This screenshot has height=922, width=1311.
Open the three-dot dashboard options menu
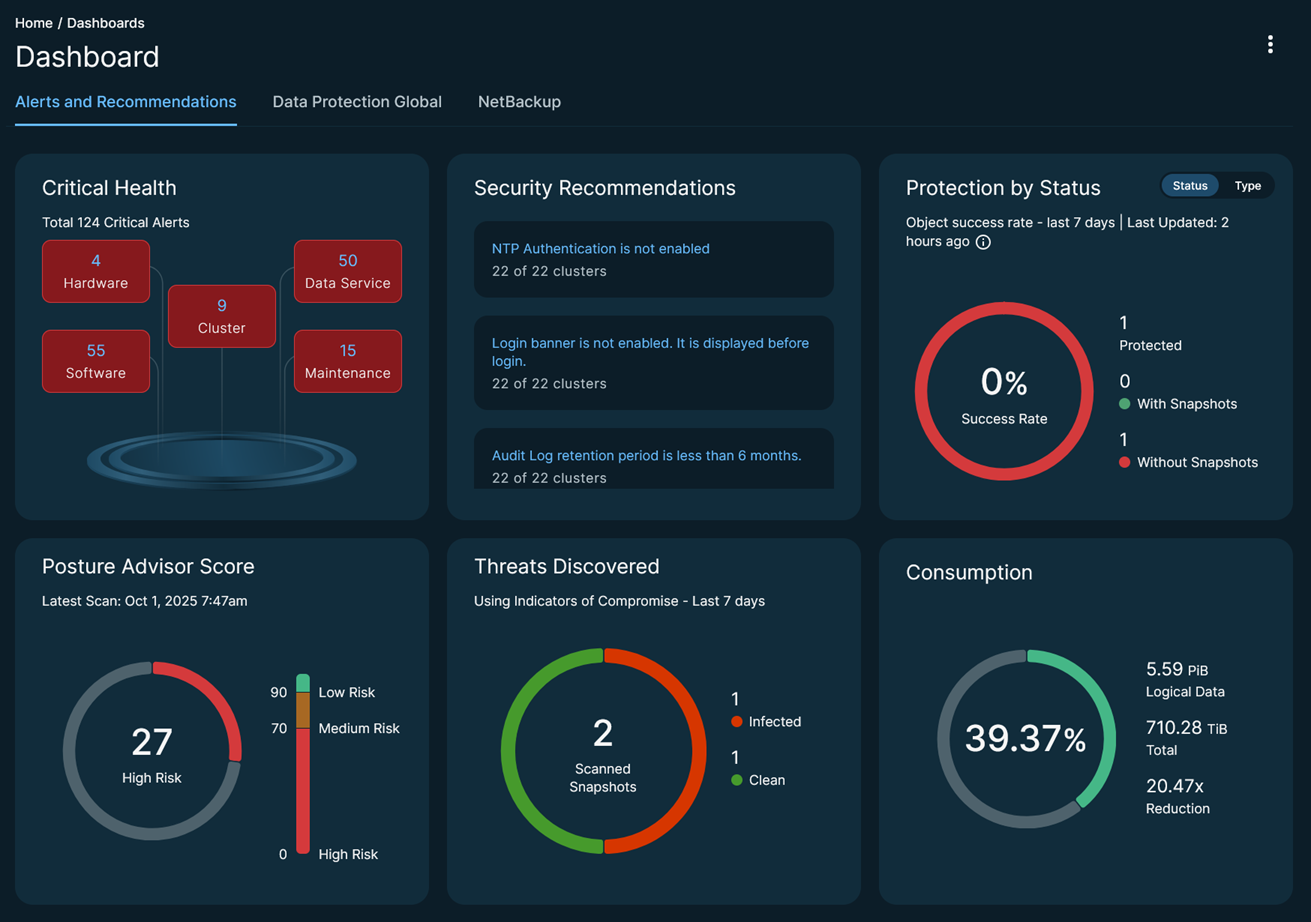(x=1270, y=45)
